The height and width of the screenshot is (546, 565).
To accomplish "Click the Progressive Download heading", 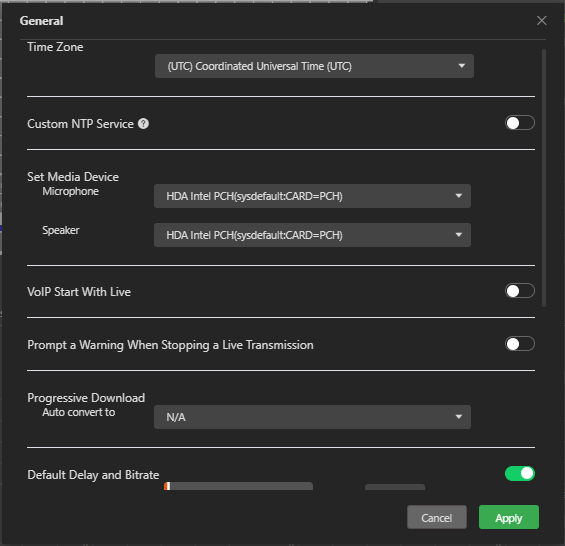I will [86, 398].
